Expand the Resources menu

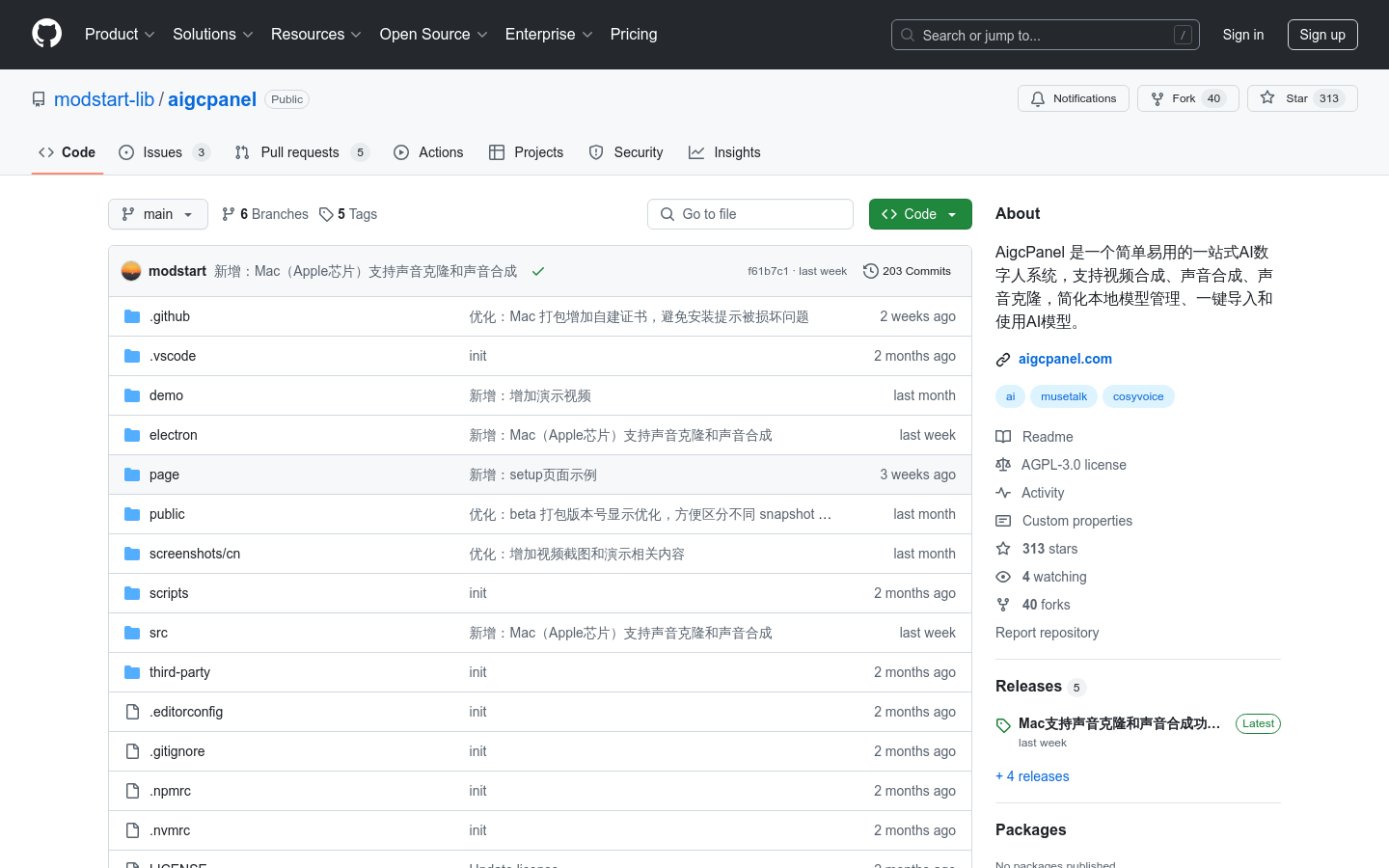click(316, 35)
